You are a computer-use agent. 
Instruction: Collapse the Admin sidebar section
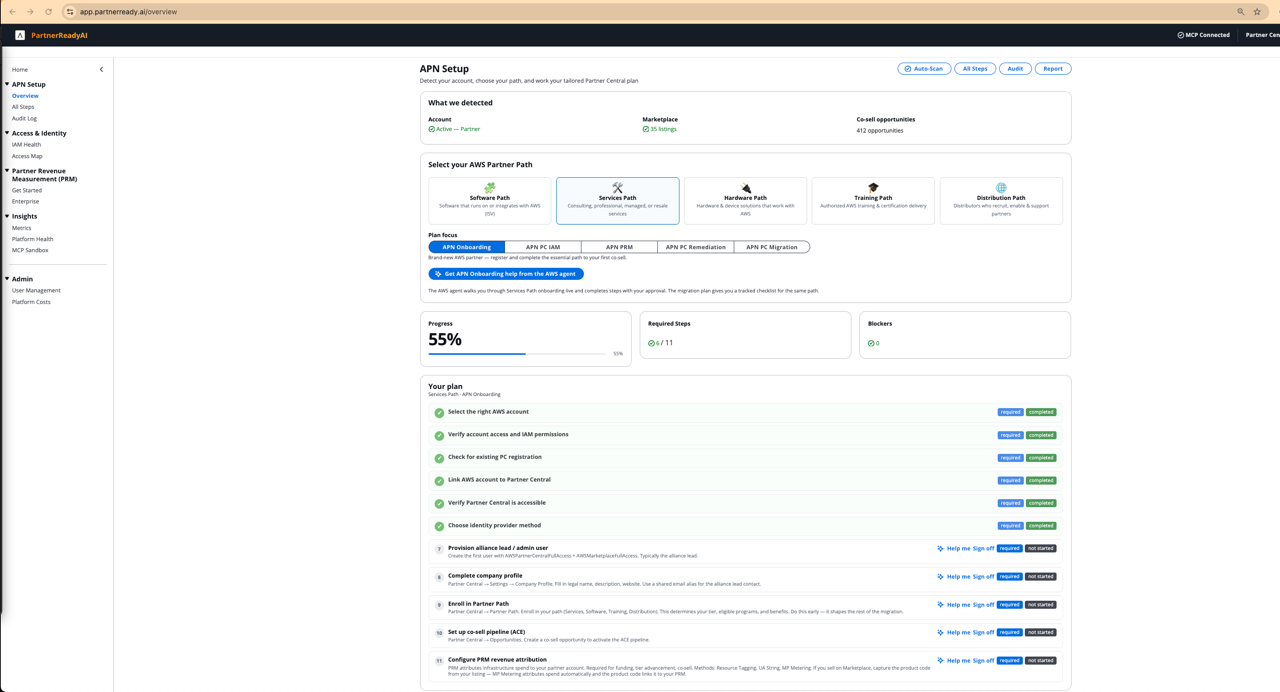click(x=7, y=279)
